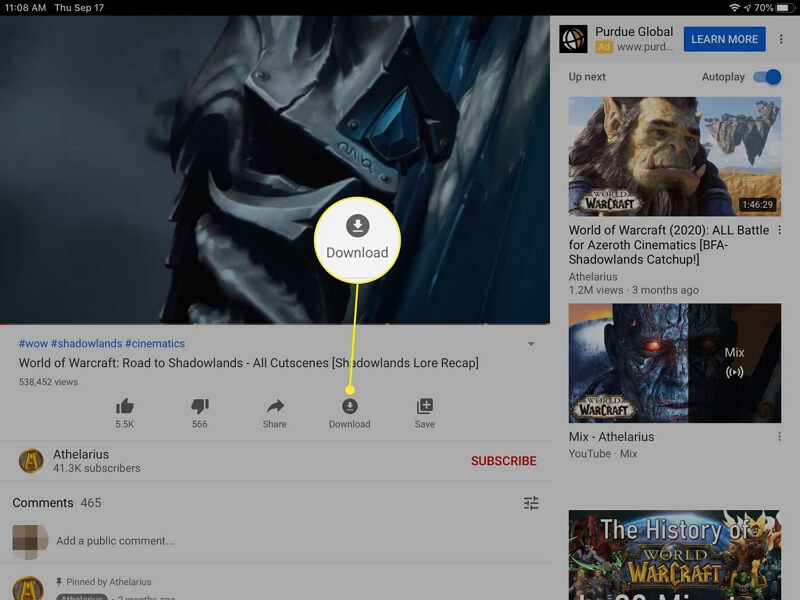Tap the Pinned by Athelarius label

(x=109, y=582)
